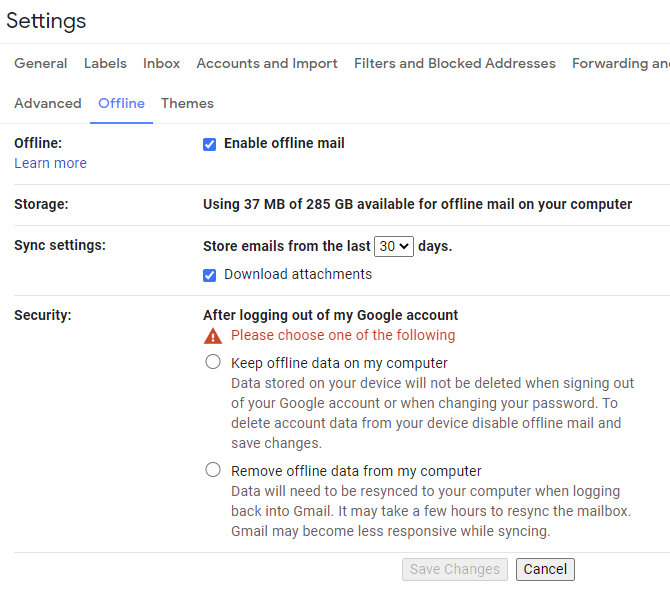Click the Settings page heading
Screen dimensions: 670x589
(46, 21)
